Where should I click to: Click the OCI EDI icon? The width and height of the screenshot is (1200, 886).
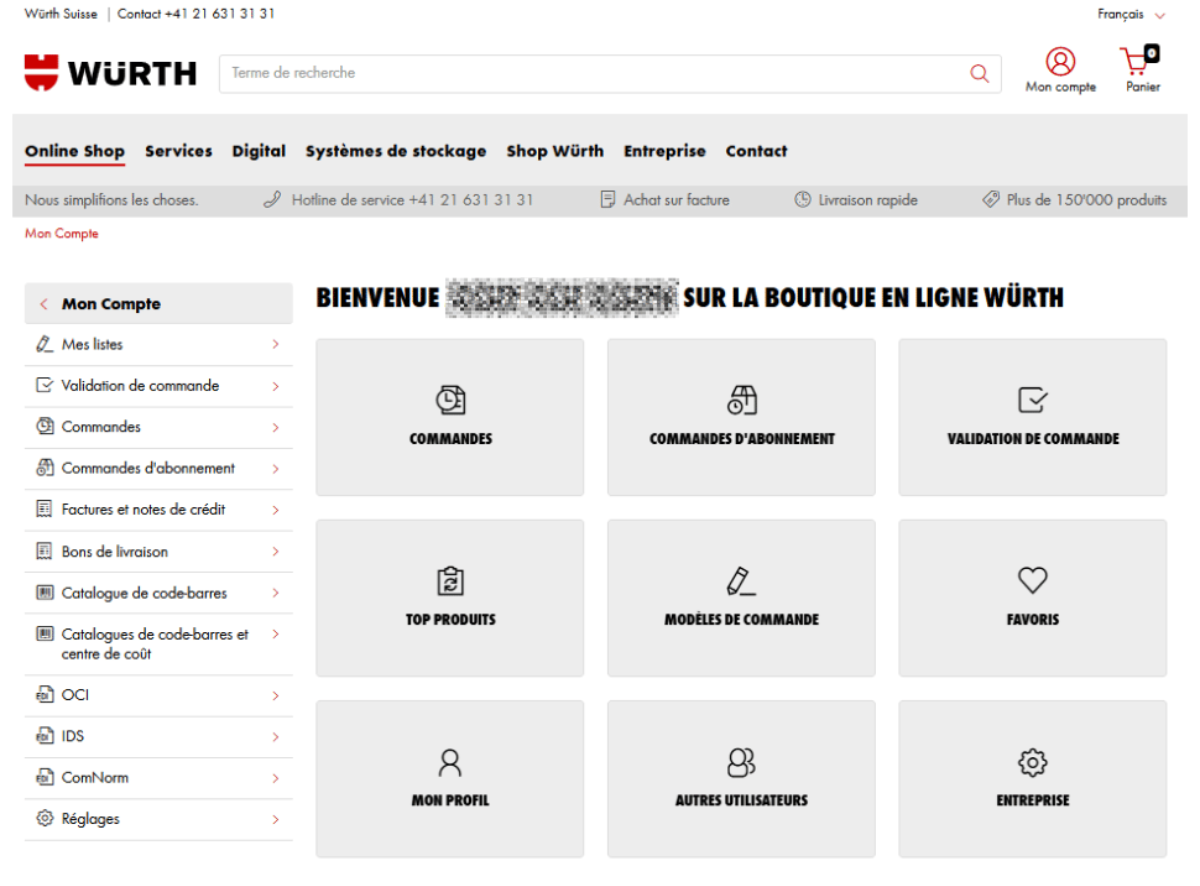point(44,695)
